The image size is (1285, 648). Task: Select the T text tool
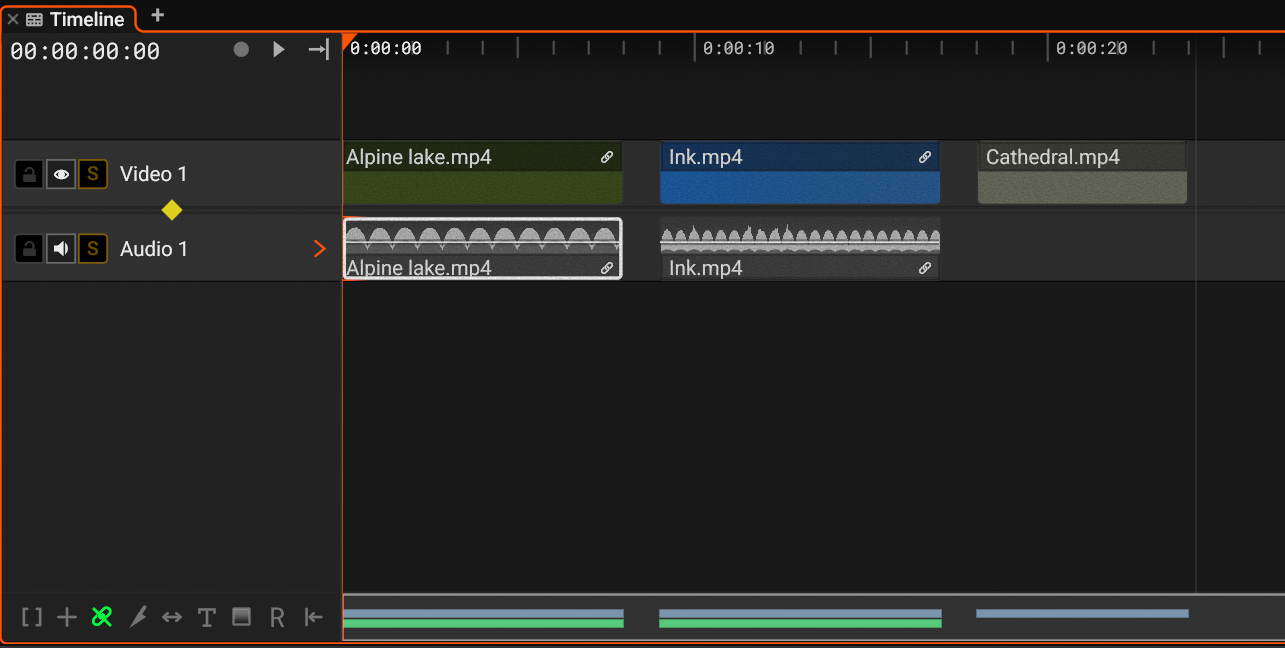pyautogui.click(x=207, y=618)
